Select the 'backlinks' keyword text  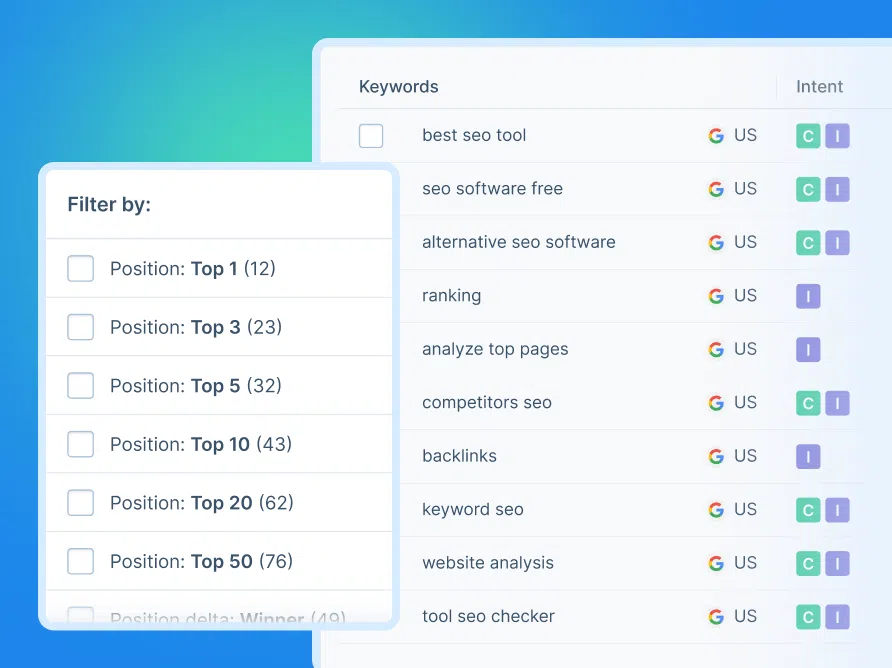(x=459, y=456)
